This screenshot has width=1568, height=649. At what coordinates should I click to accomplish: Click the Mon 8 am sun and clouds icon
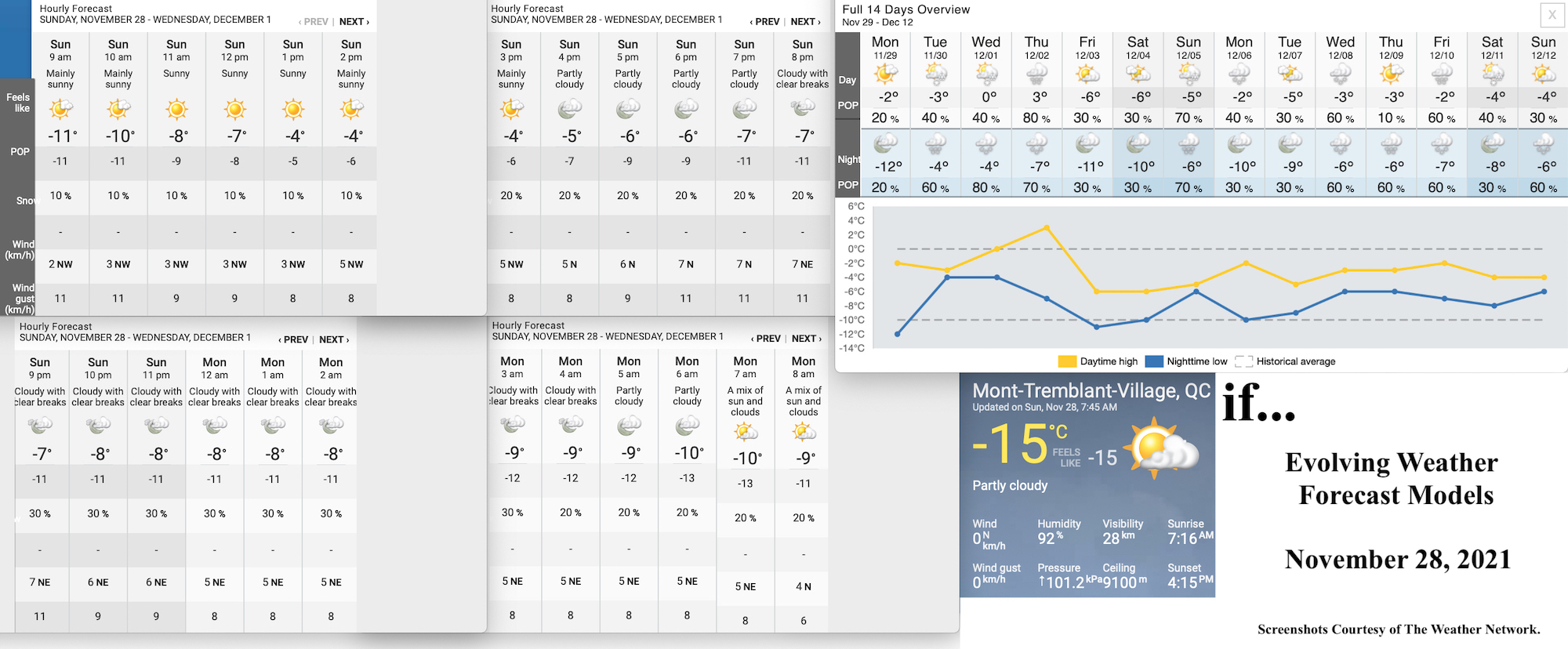coord(804,431)
